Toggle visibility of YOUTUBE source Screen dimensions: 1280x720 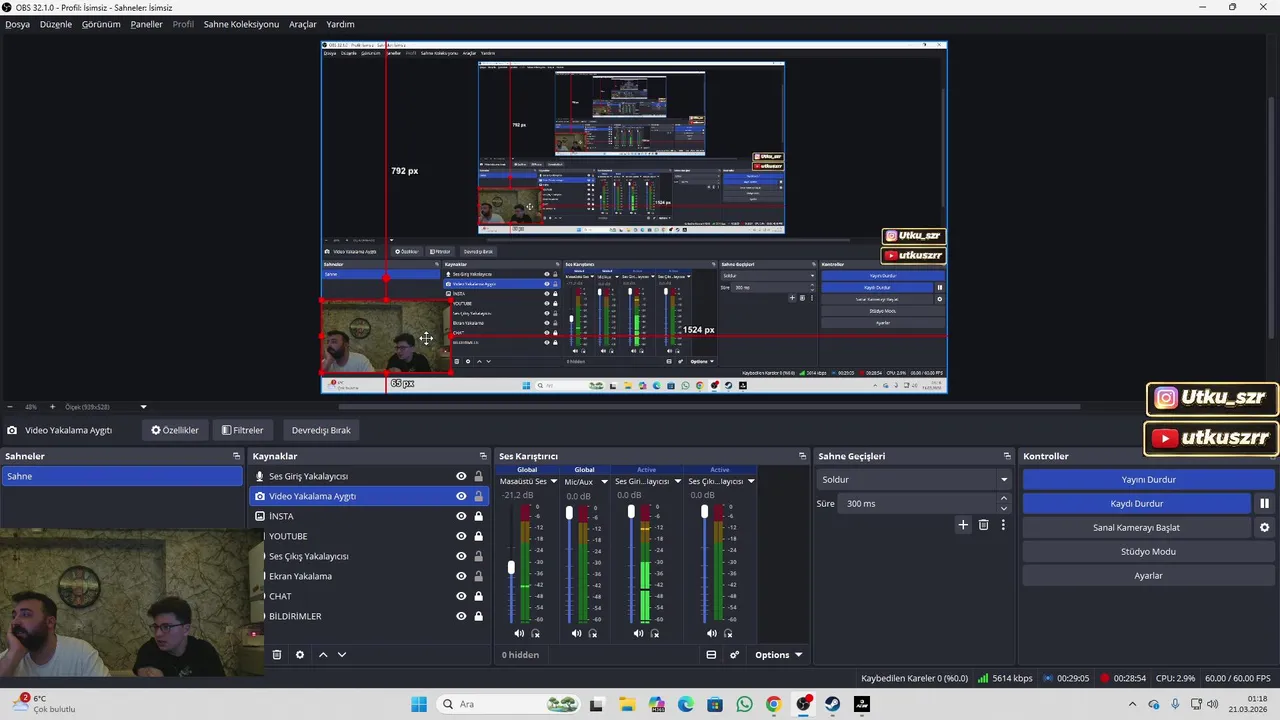tap(461, 536)
